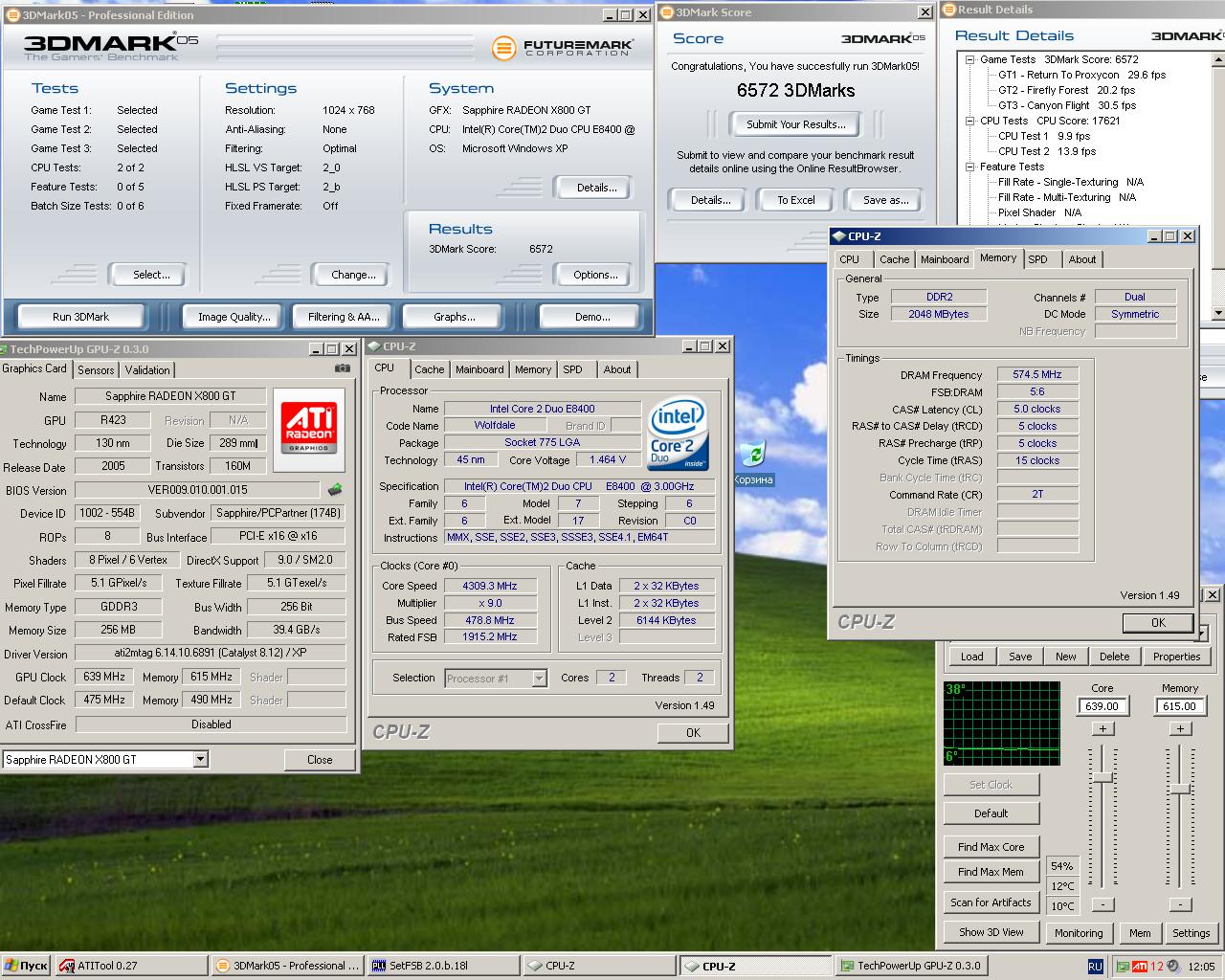This screenshot has width=1225, height=980.
Task: Click Find Max Core in ATITool
Action: 991,847
